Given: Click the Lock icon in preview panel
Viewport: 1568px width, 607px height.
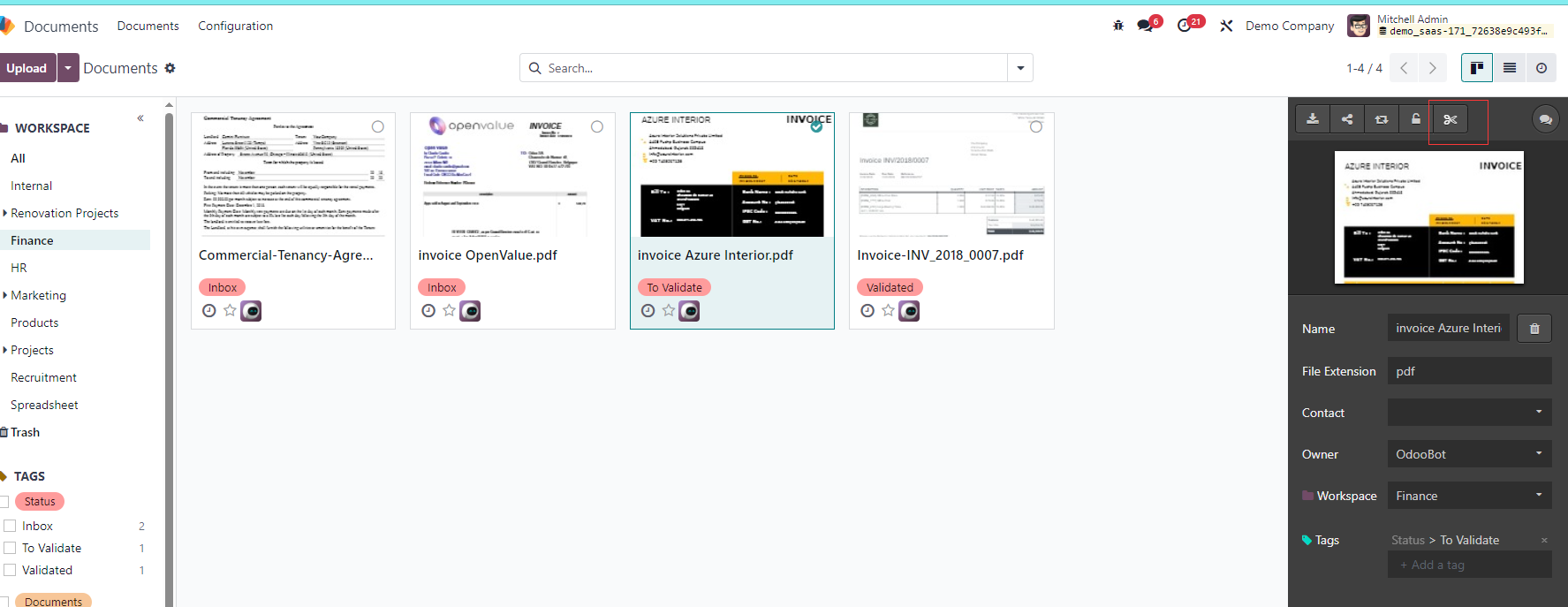Looking at the screenshot, I should [x=1416, y=118].
